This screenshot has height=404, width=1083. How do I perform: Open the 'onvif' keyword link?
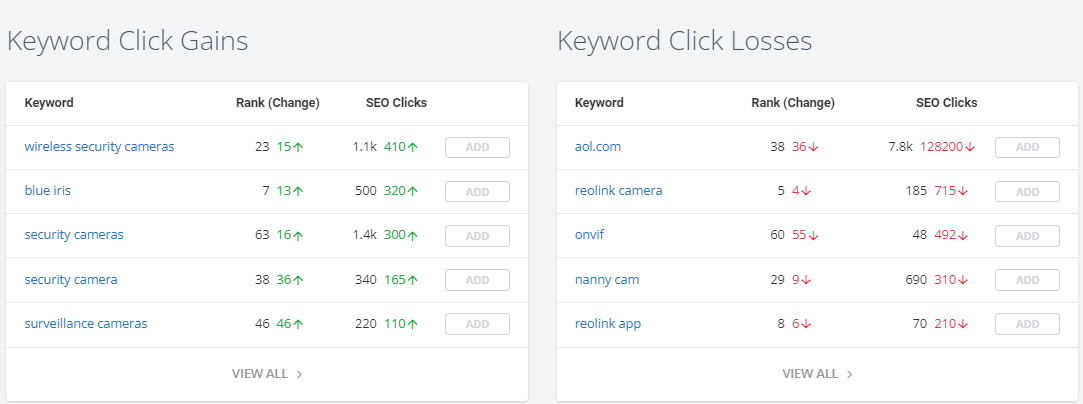[589, 235]
